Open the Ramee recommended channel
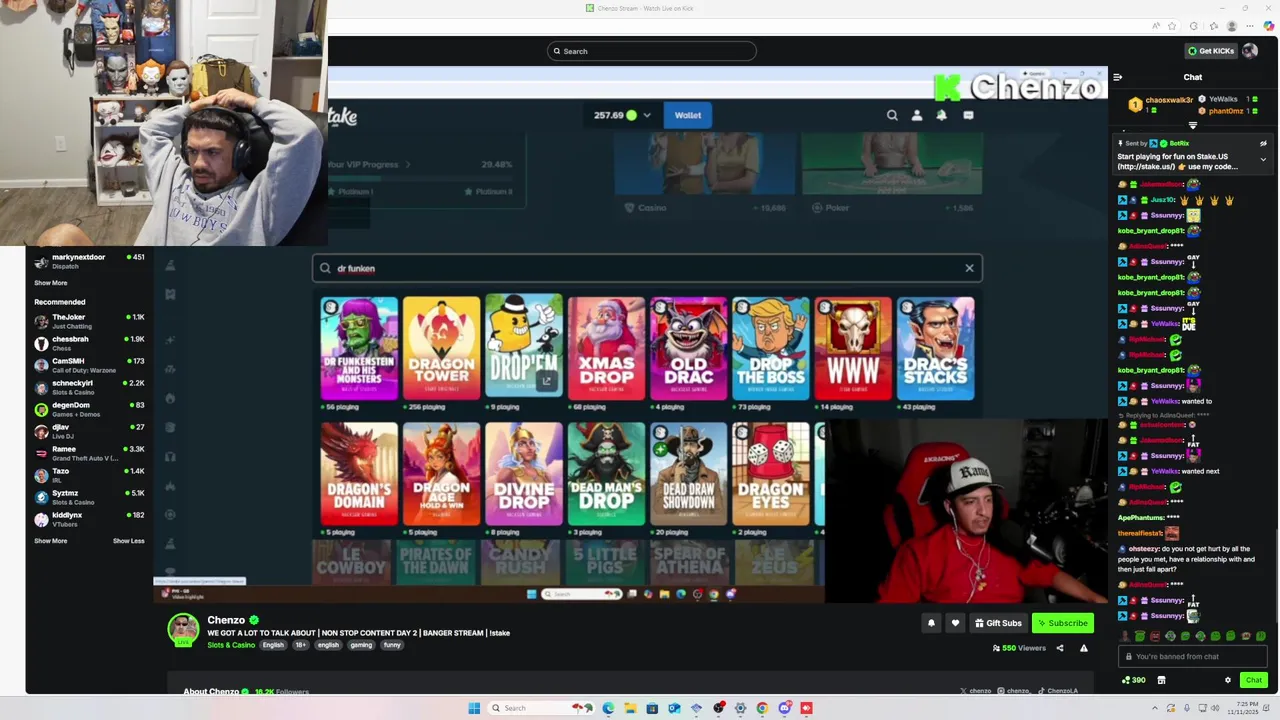Image resolution: width=1280 pixels, height=720 pixels. coord(89,453)
